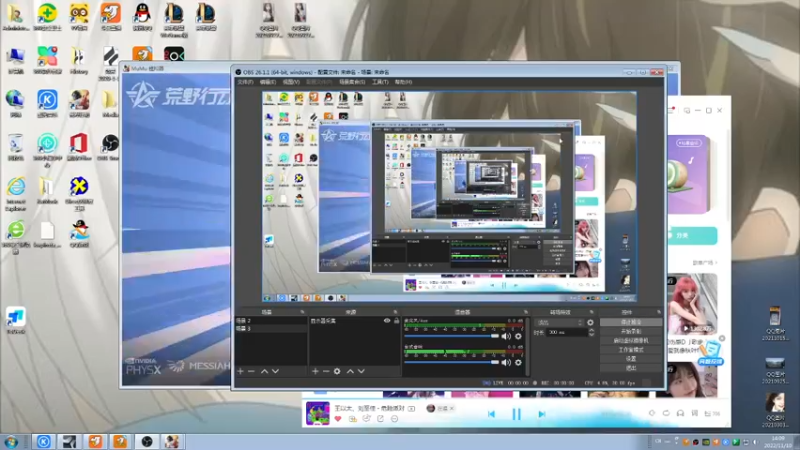
Task: Open Internet Explorer desktop icon
Action: (16, 193)
